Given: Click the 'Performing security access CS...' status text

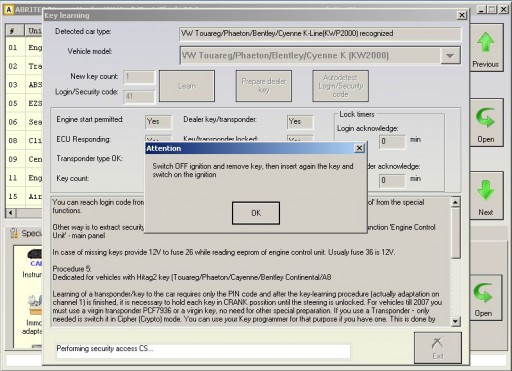Looking at the screenshot, I should tap(104, 349).
